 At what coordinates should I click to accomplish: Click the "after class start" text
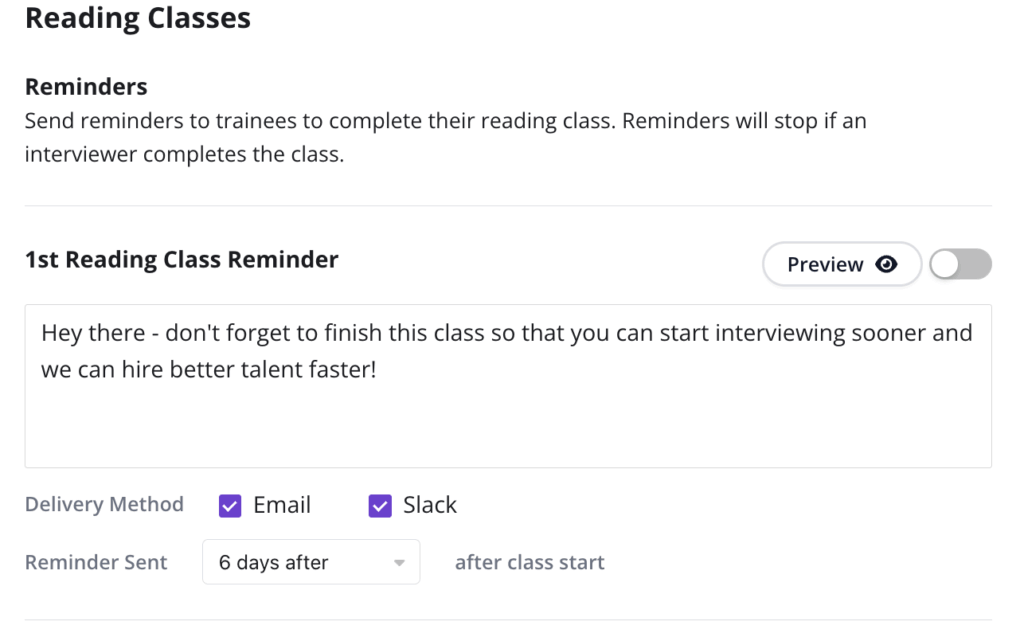(x=530, y=562)
